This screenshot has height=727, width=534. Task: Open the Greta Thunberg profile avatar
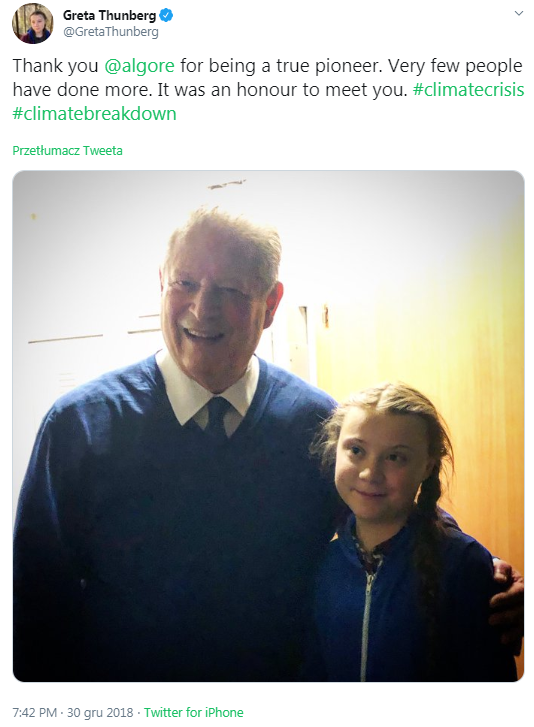(x=32, y=23)
